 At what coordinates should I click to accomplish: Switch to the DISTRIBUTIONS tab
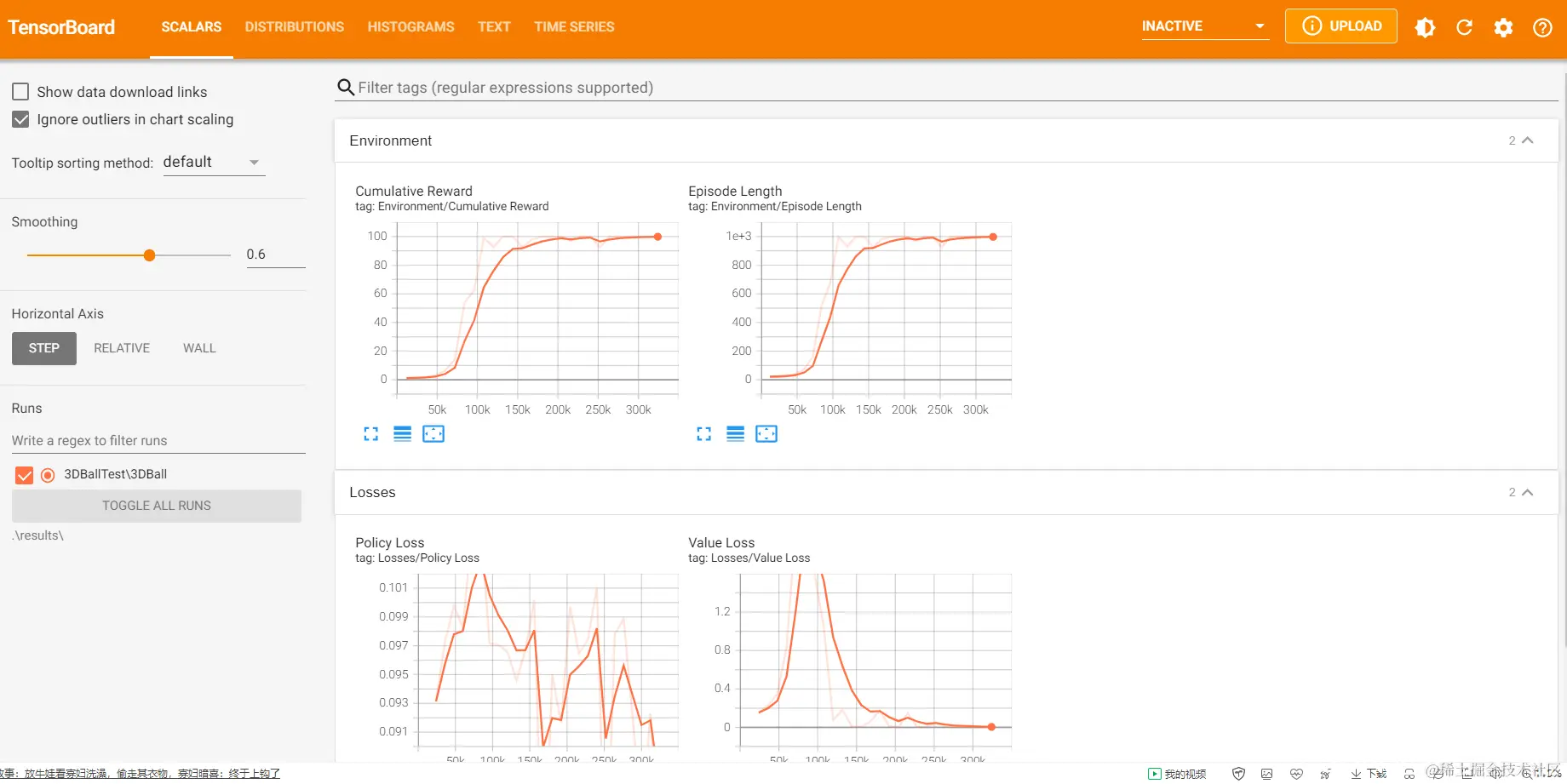coord(295,27)
